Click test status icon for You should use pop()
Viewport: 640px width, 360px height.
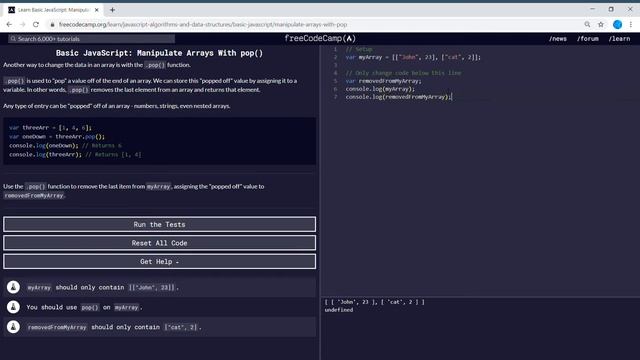(x=13, y=307)
